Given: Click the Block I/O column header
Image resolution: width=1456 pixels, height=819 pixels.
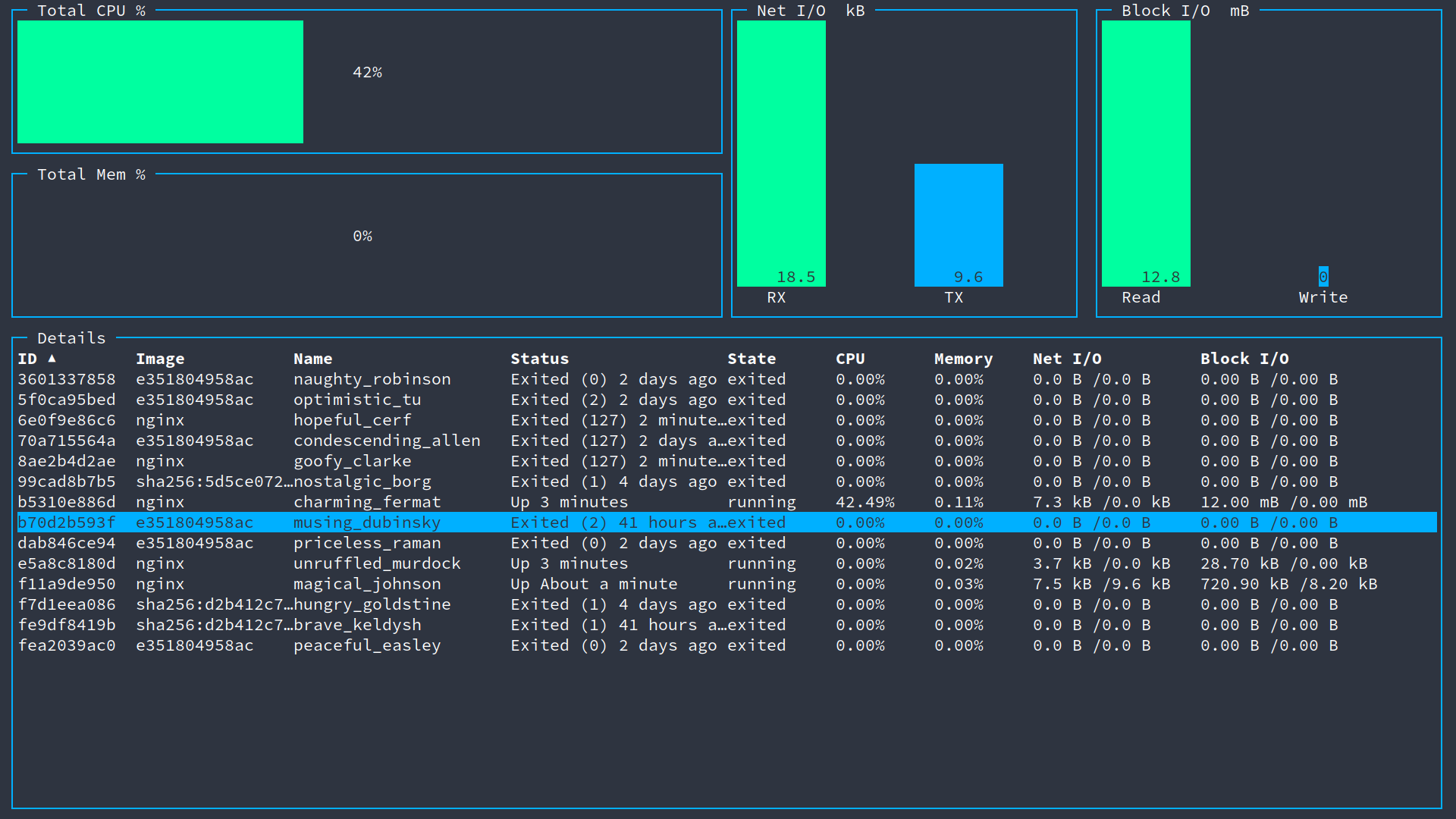Looking at the screenshot, I should pyautogui.click(x=1244, y=359).
